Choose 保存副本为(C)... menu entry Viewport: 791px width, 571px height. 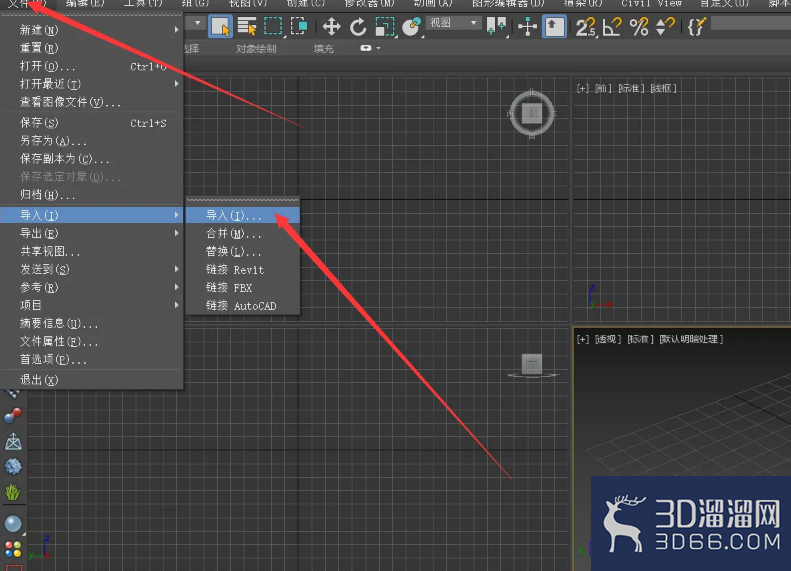click(92, 159)
